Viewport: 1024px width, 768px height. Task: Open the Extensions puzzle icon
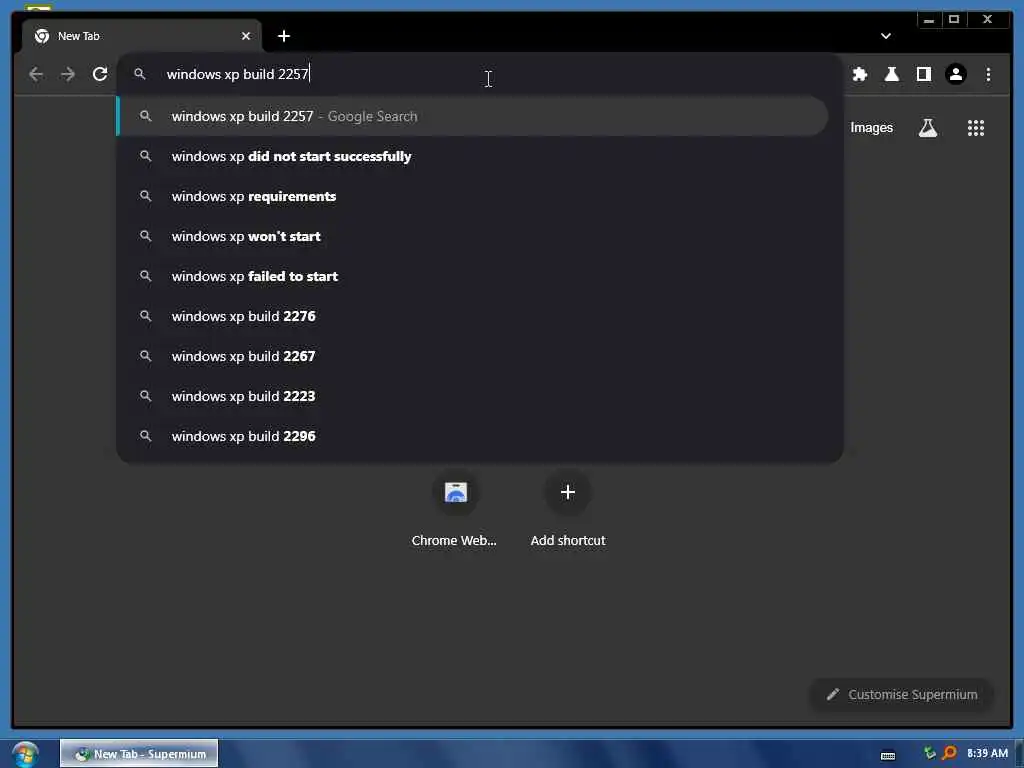860,74
